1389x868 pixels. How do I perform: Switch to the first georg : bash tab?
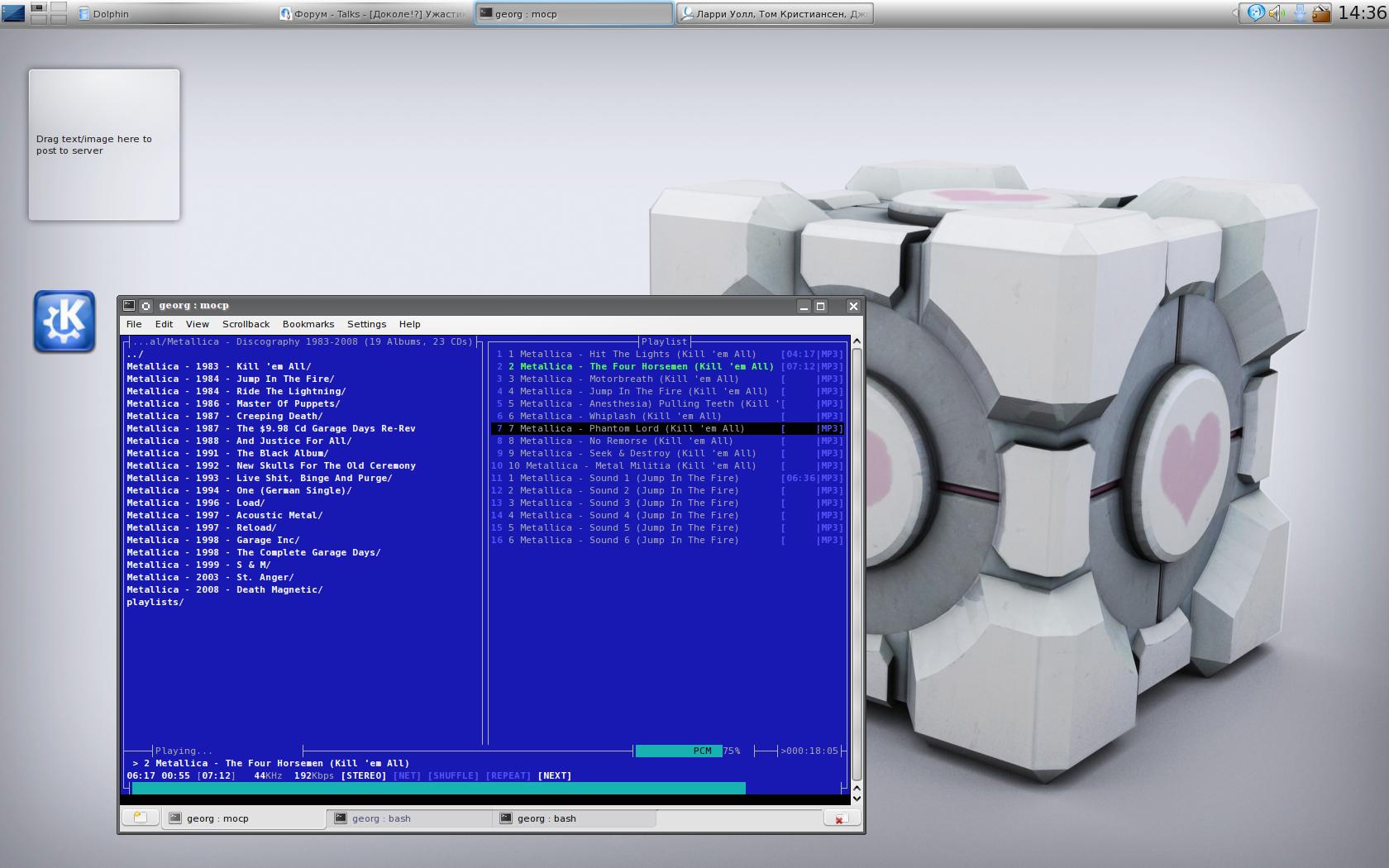coord(409,818)
